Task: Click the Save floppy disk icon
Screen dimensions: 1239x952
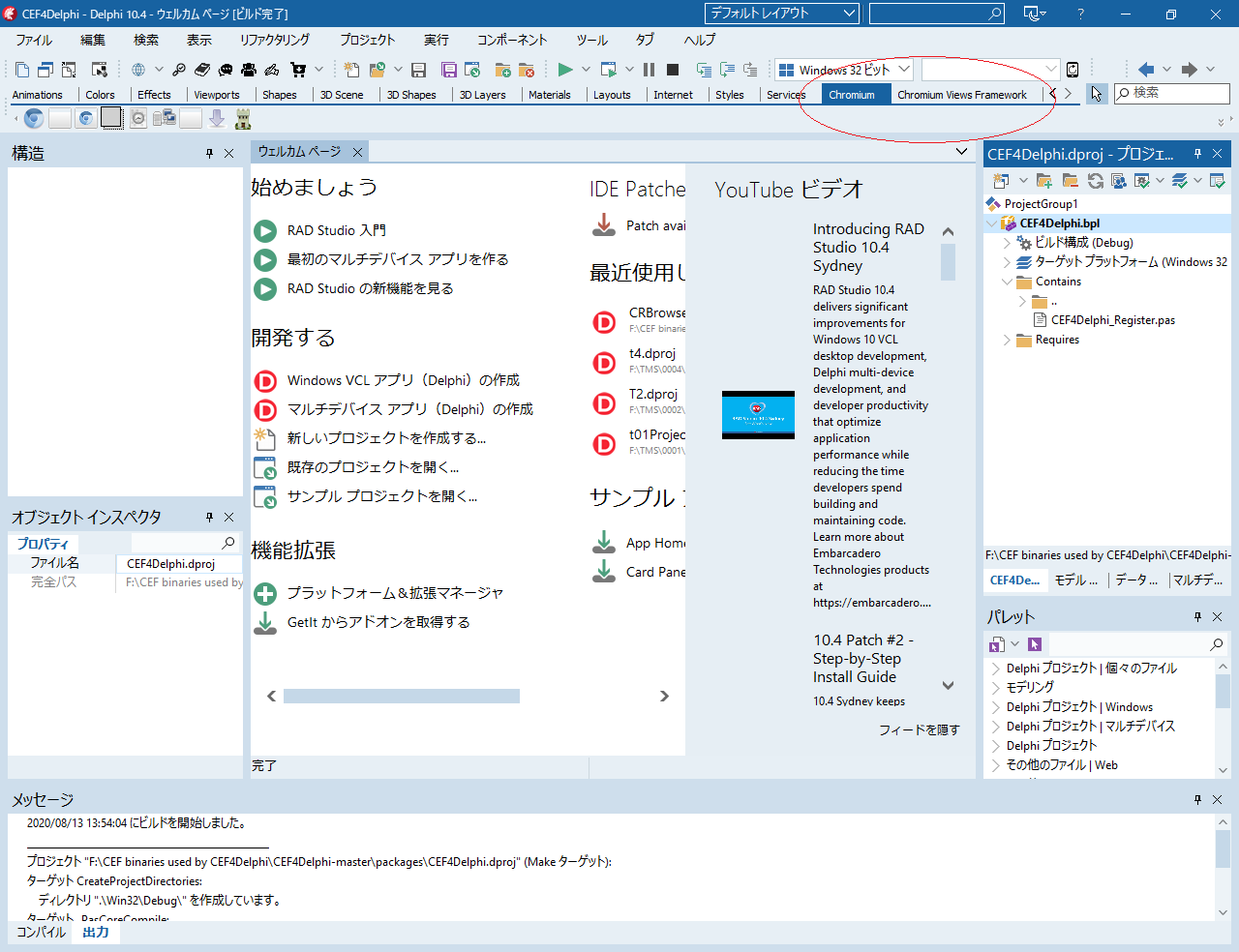Action: [419, 70]
